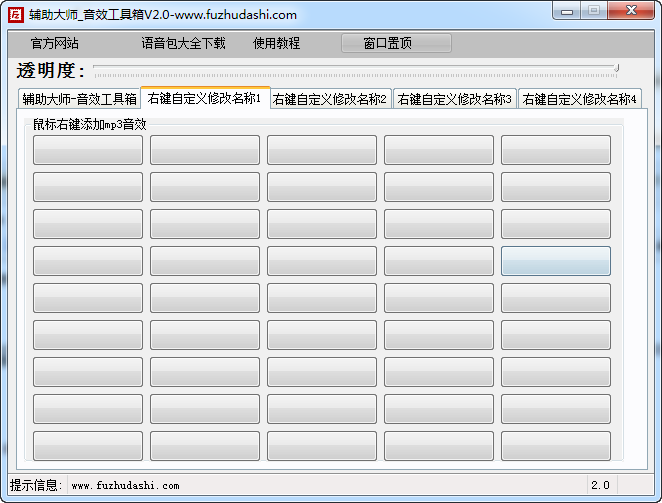This screenshot has width=662, height=503.
Task: Click the red app icon in title bar
Action: point(16,15)
